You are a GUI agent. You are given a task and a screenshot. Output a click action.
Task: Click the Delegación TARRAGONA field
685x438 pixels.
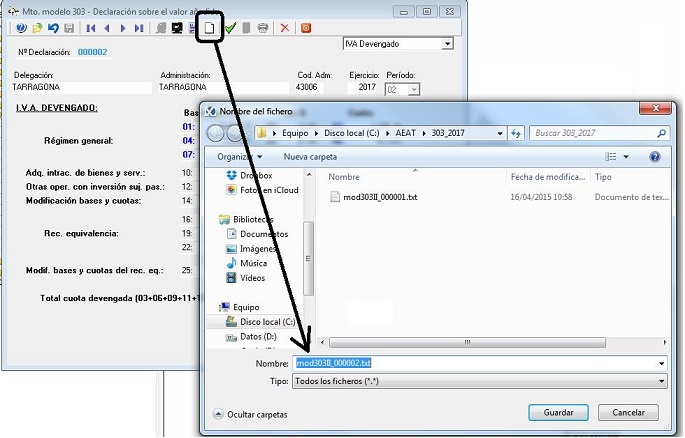pyautogui.click(x=81, y=87)
